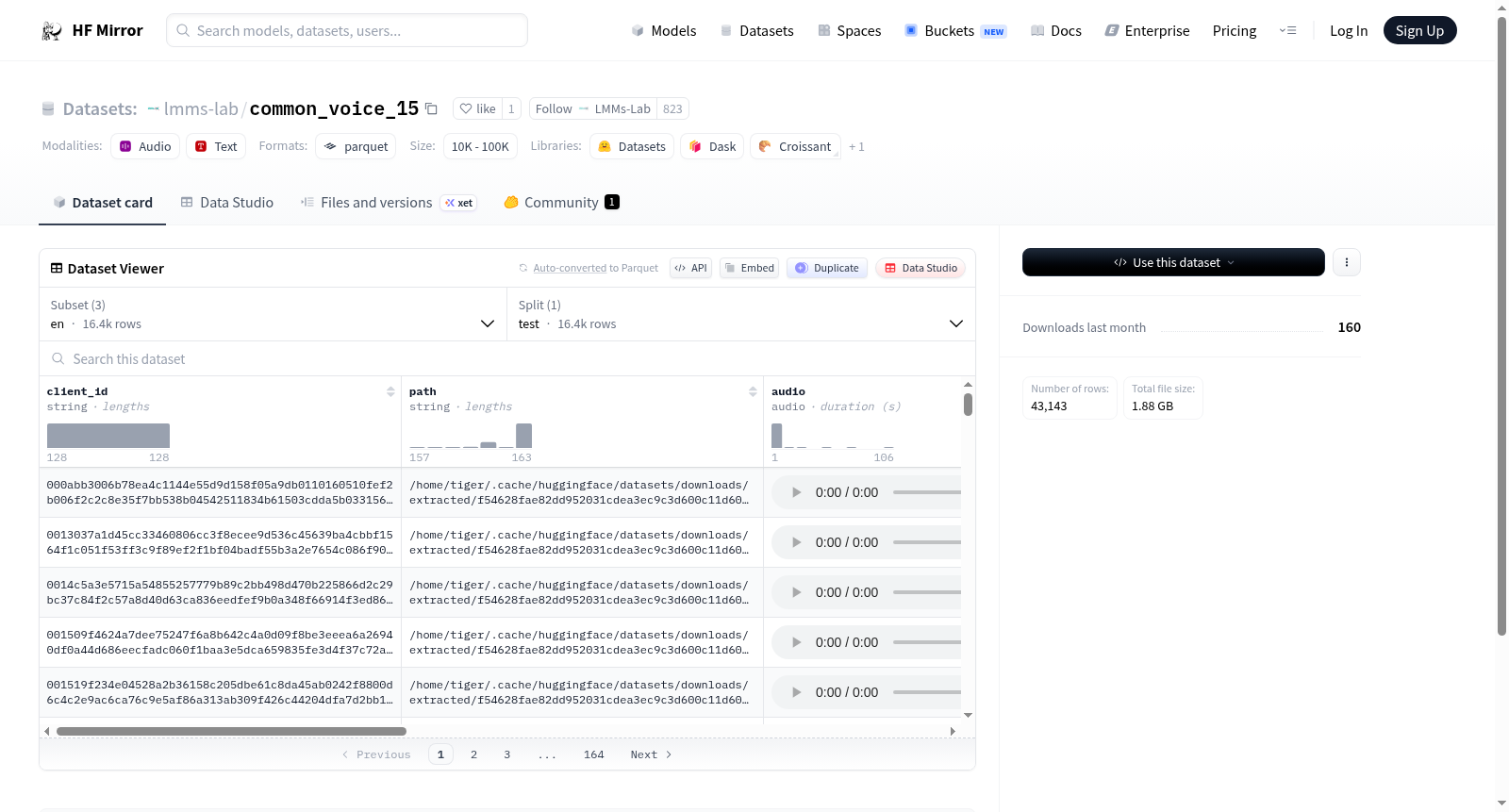Screen dimensions: 1509x812
Task: Filter by the parquet format tag
Action: click(x=356, y=146)
